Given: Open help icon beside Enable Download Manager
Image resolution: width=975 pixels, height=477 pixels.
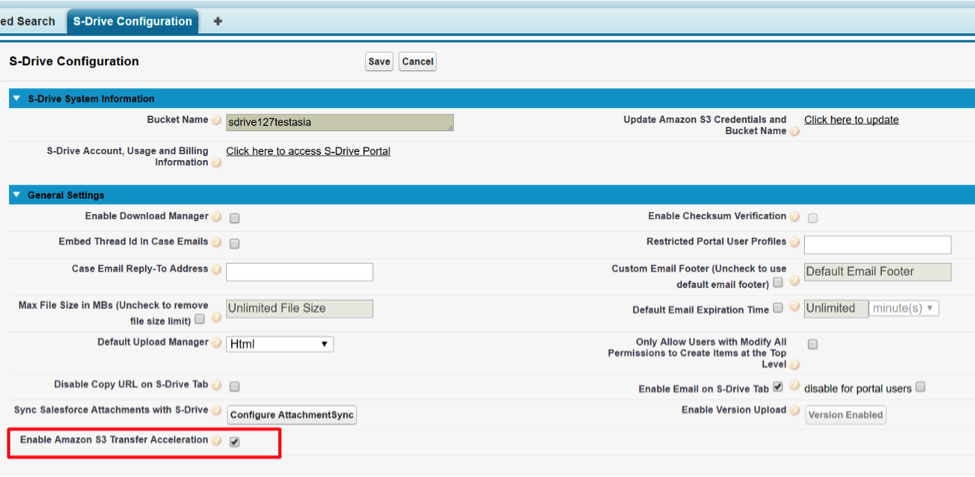Looking at the screenshot, I should click(216, 217).
